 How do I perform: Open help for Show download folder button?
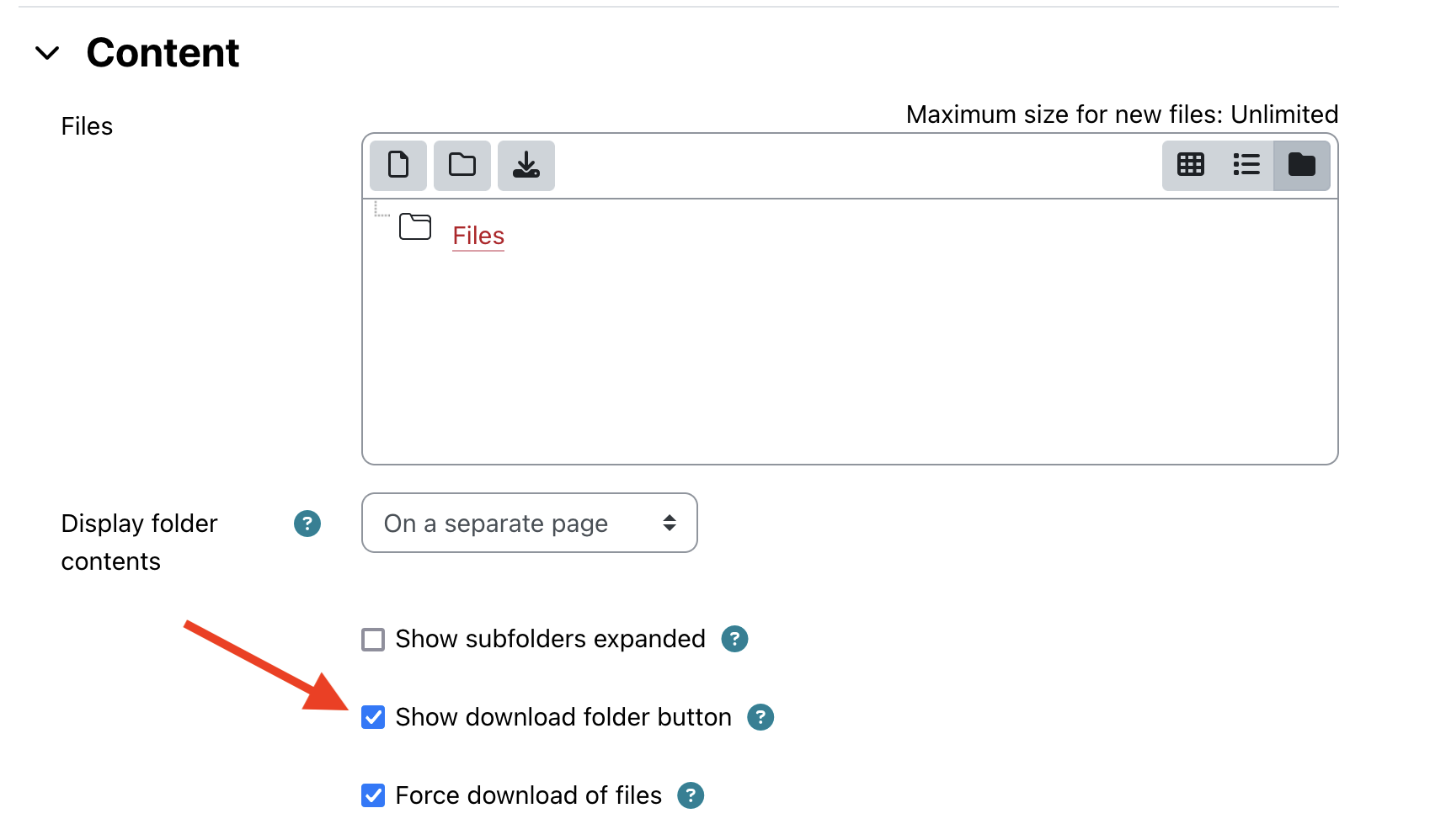[x=760, y=717]
